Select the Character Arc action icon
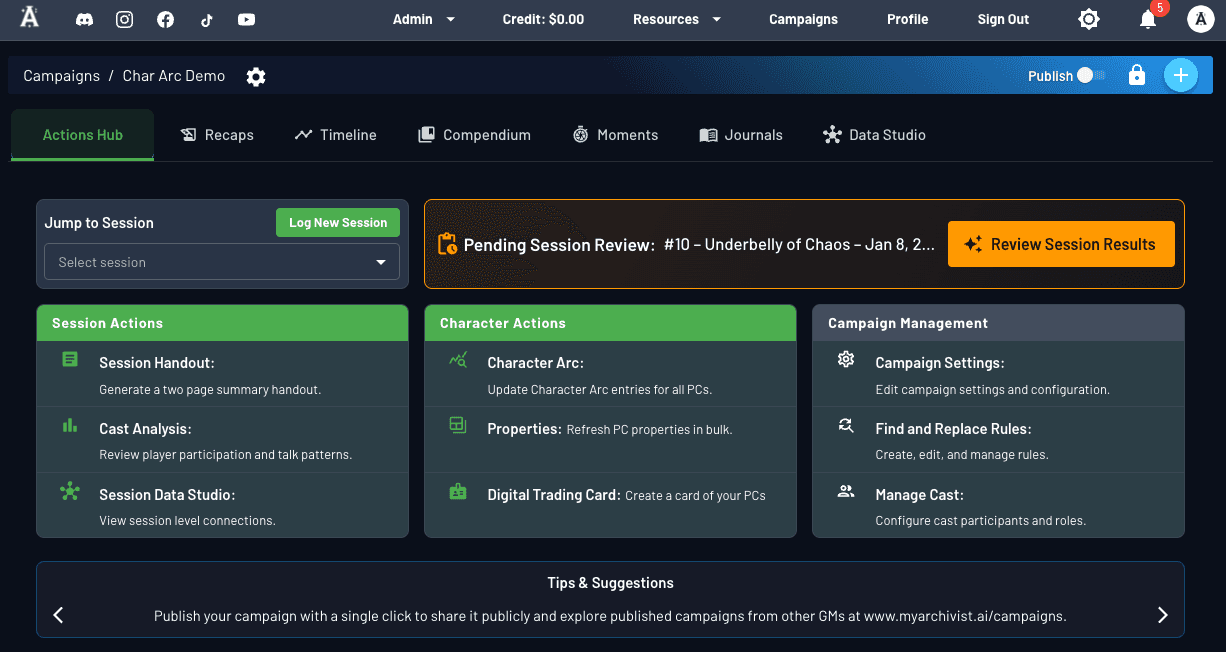1226x652 pixels. coord(457,359)
